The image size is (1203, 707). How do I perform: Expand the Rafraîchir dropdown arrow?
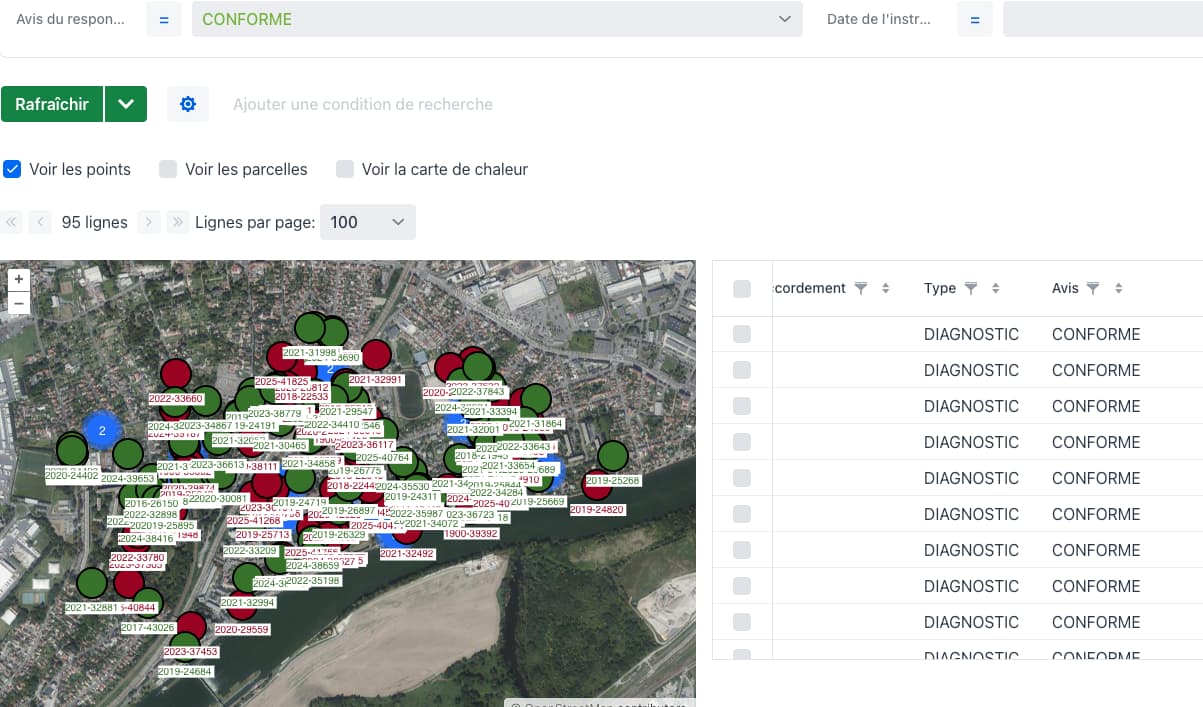click(x=125, y=104)
